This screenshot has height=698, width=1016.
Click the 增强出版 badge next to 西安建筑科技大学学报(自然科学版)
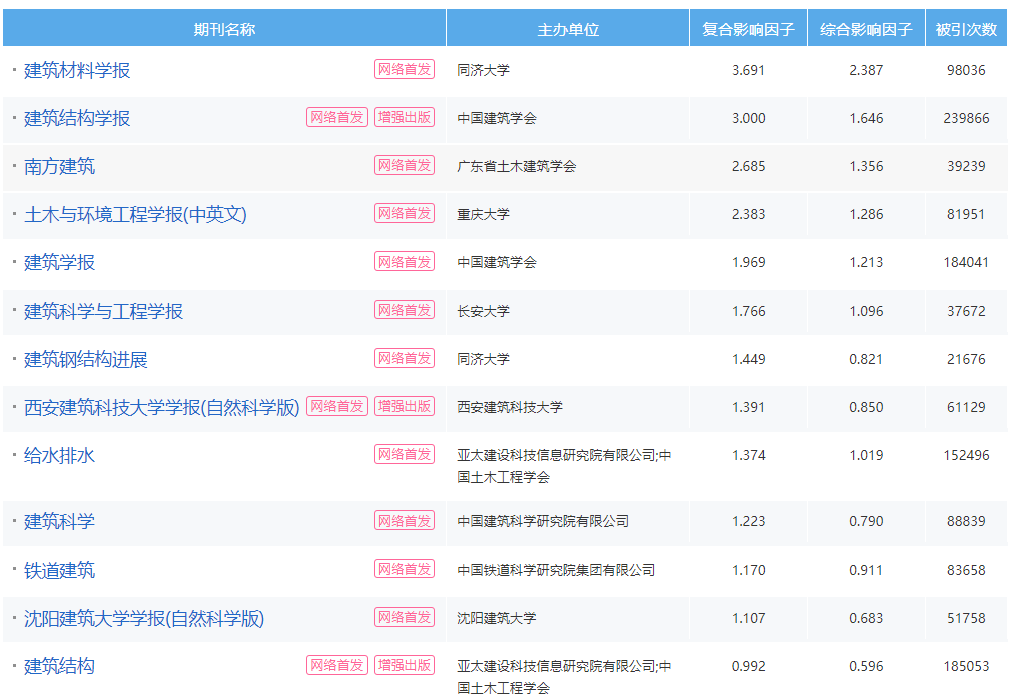point(404,405)
